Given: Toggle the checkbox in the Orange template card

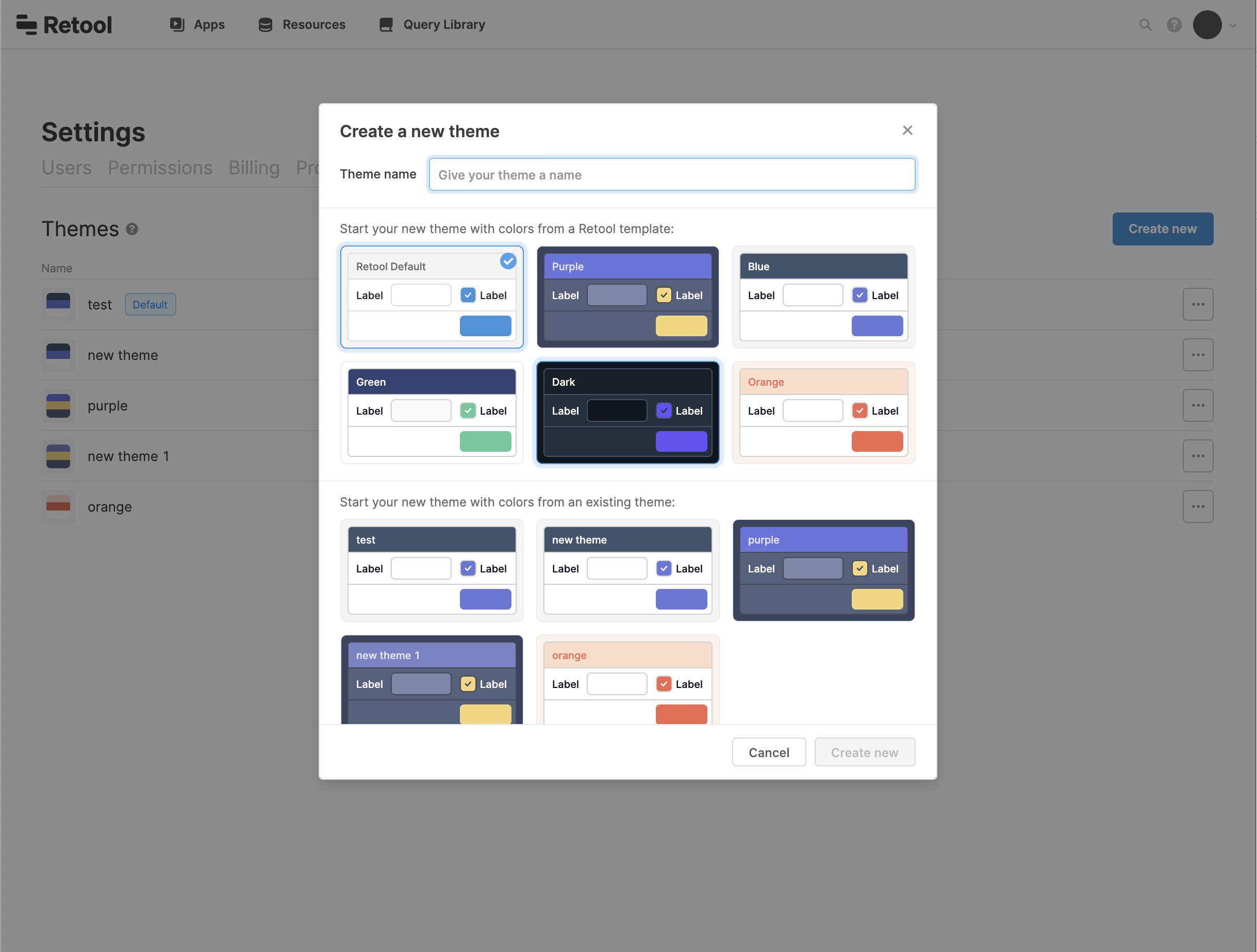Looking at the screenshot, I should tap(859, 411).
